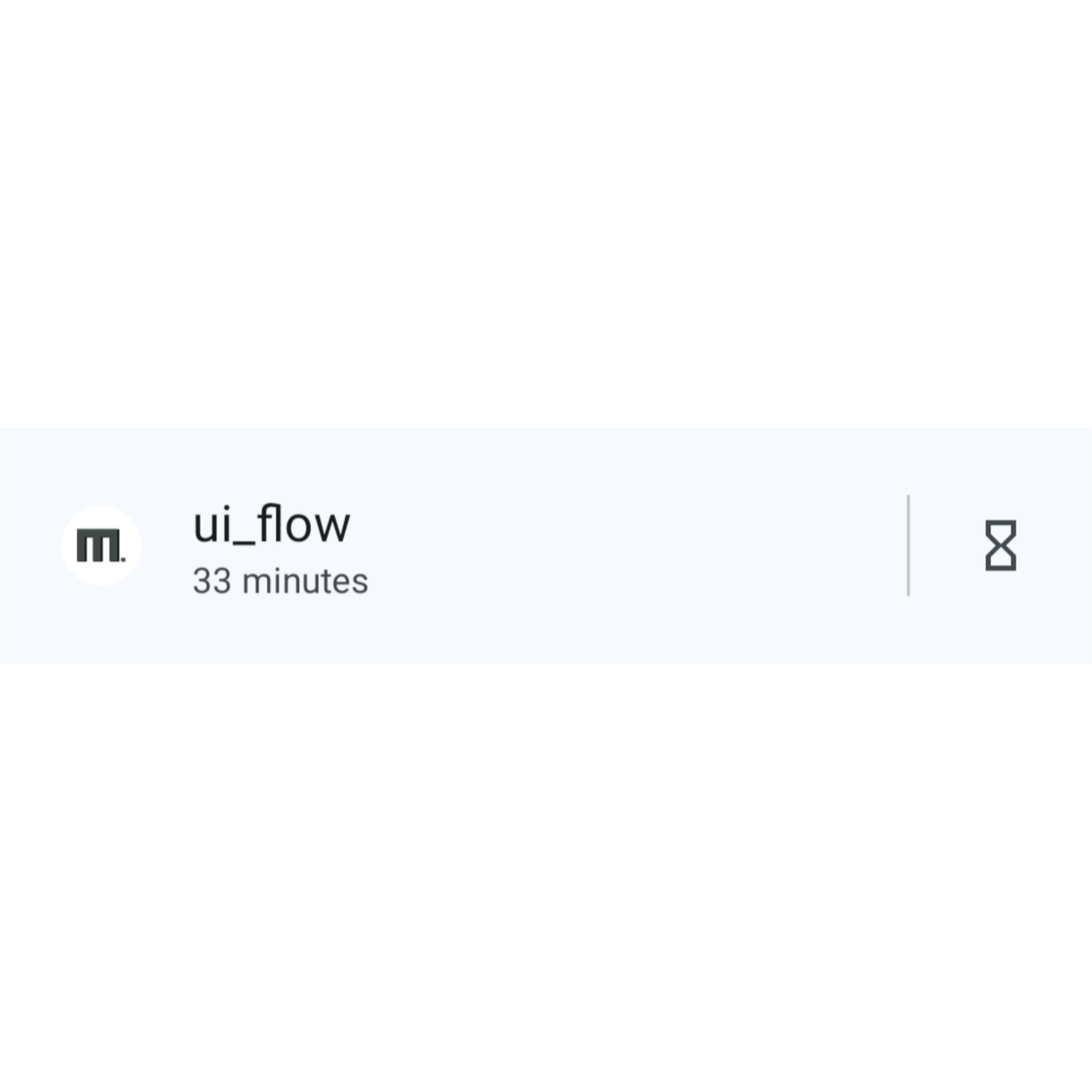Open the ui_flow app usage entry

(x=452, y=545)
